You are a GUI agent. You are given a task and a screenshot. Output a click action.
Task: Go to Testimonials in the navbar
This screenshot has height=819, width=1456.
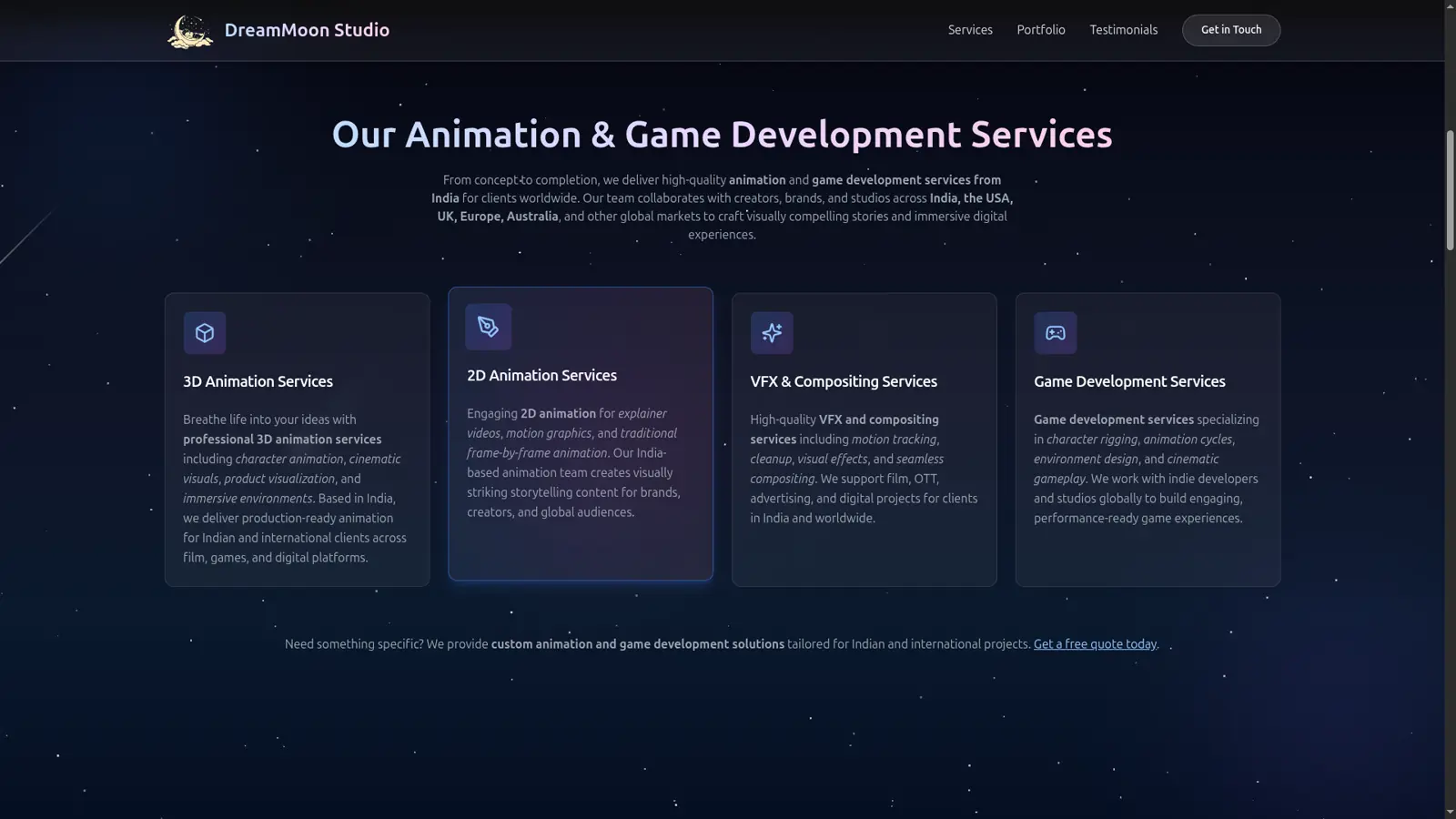point(1124,30)
